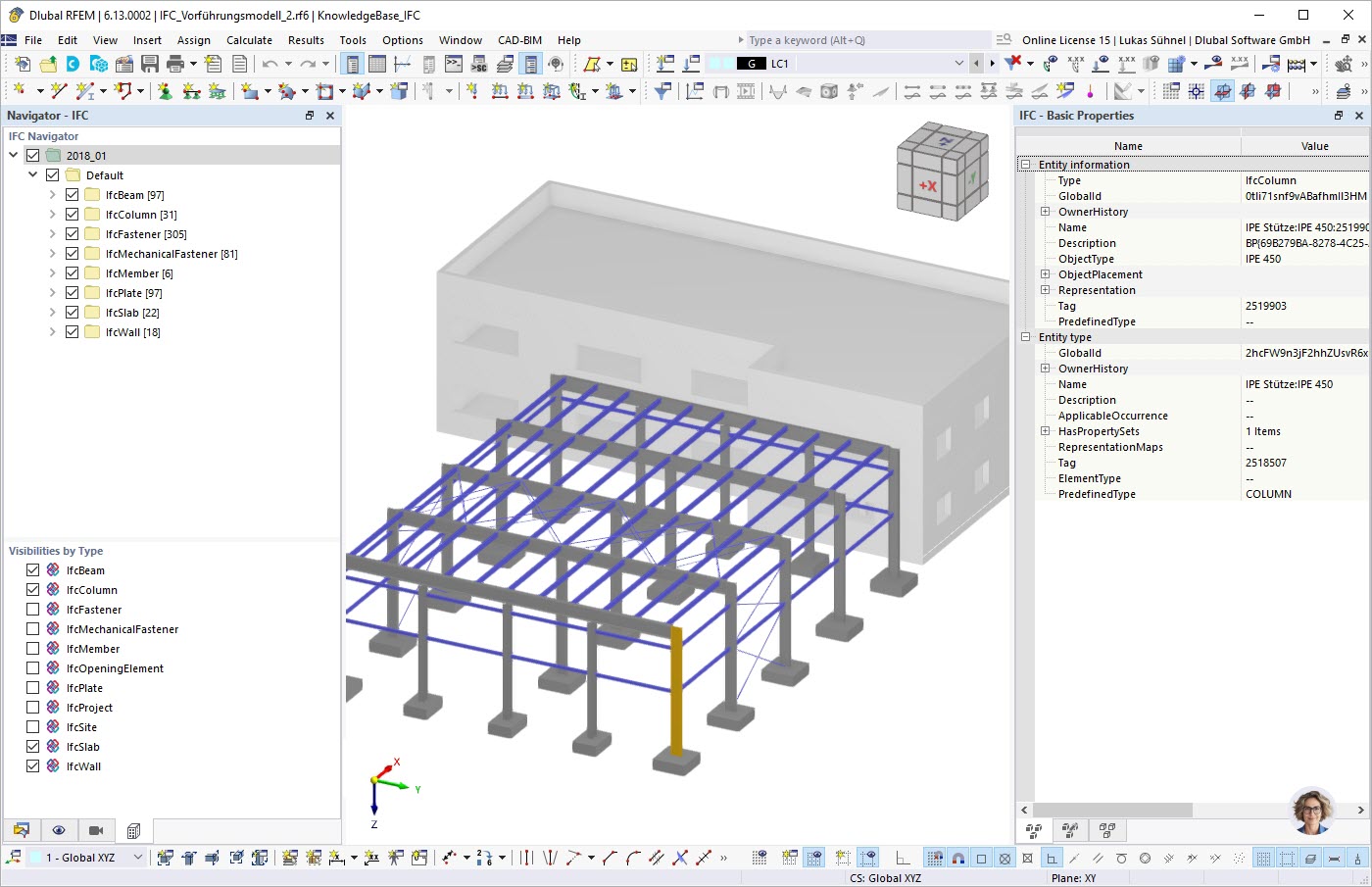Uncheck the IfcBeam visibility checkbox
1372x887 pixels.
coord(33,570)
